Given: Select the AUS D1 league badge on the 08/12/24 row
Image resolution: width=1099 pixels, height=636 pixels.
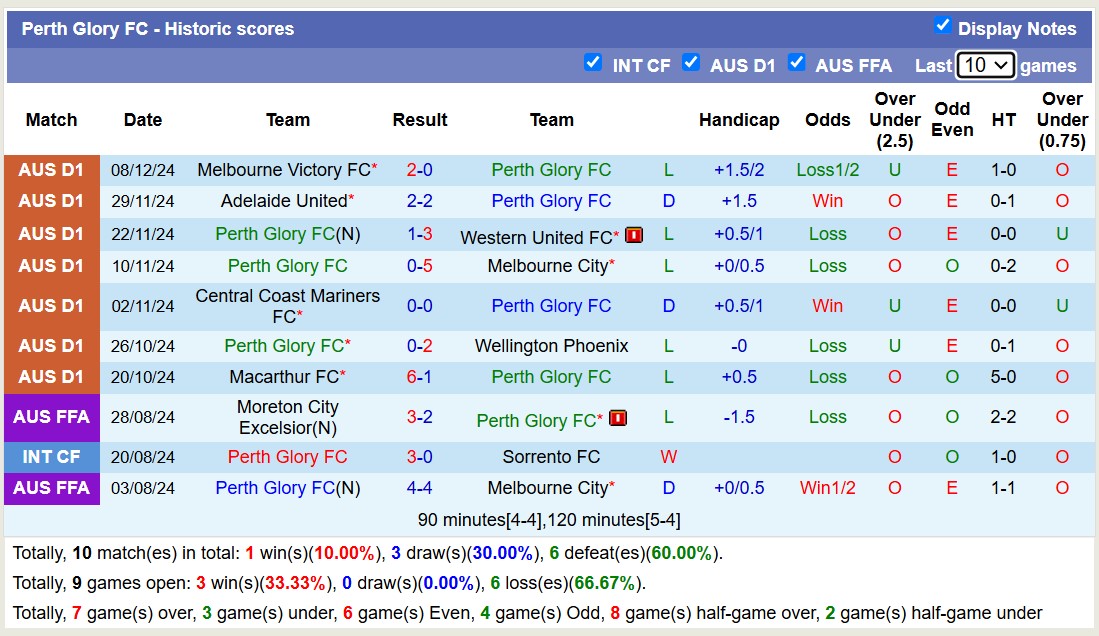Looking at the screenshot, I should pos(51,170).
